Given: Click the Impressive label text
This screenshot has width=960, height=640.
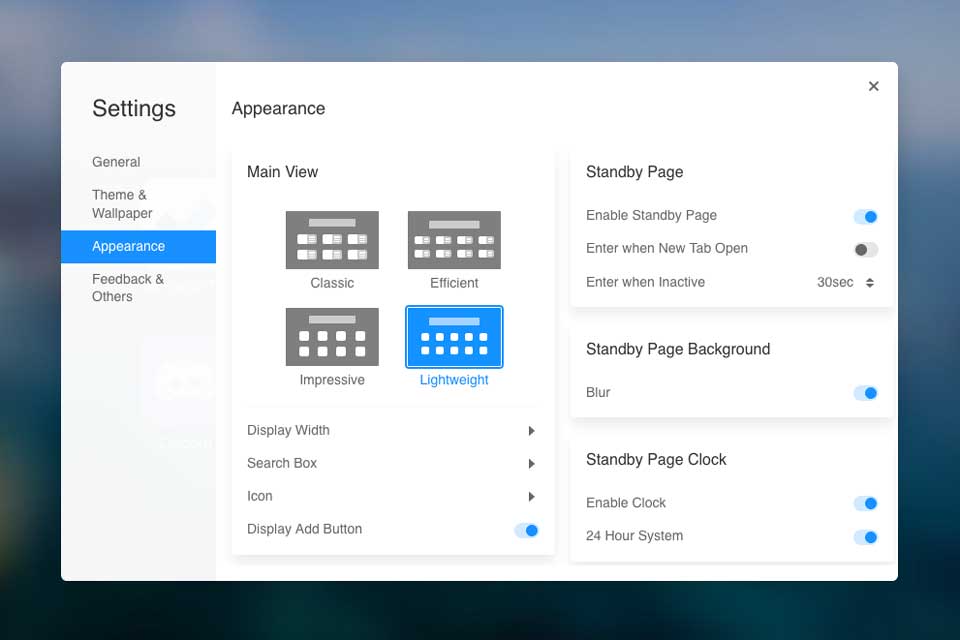Looking at the screenshot, I should point(332,380).
